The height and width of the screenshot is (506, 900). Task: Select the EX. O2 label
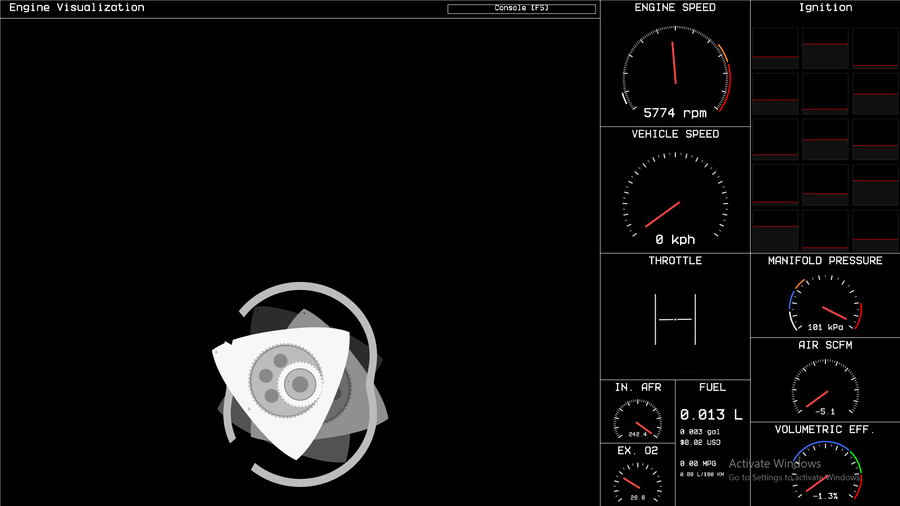[638, 451]
